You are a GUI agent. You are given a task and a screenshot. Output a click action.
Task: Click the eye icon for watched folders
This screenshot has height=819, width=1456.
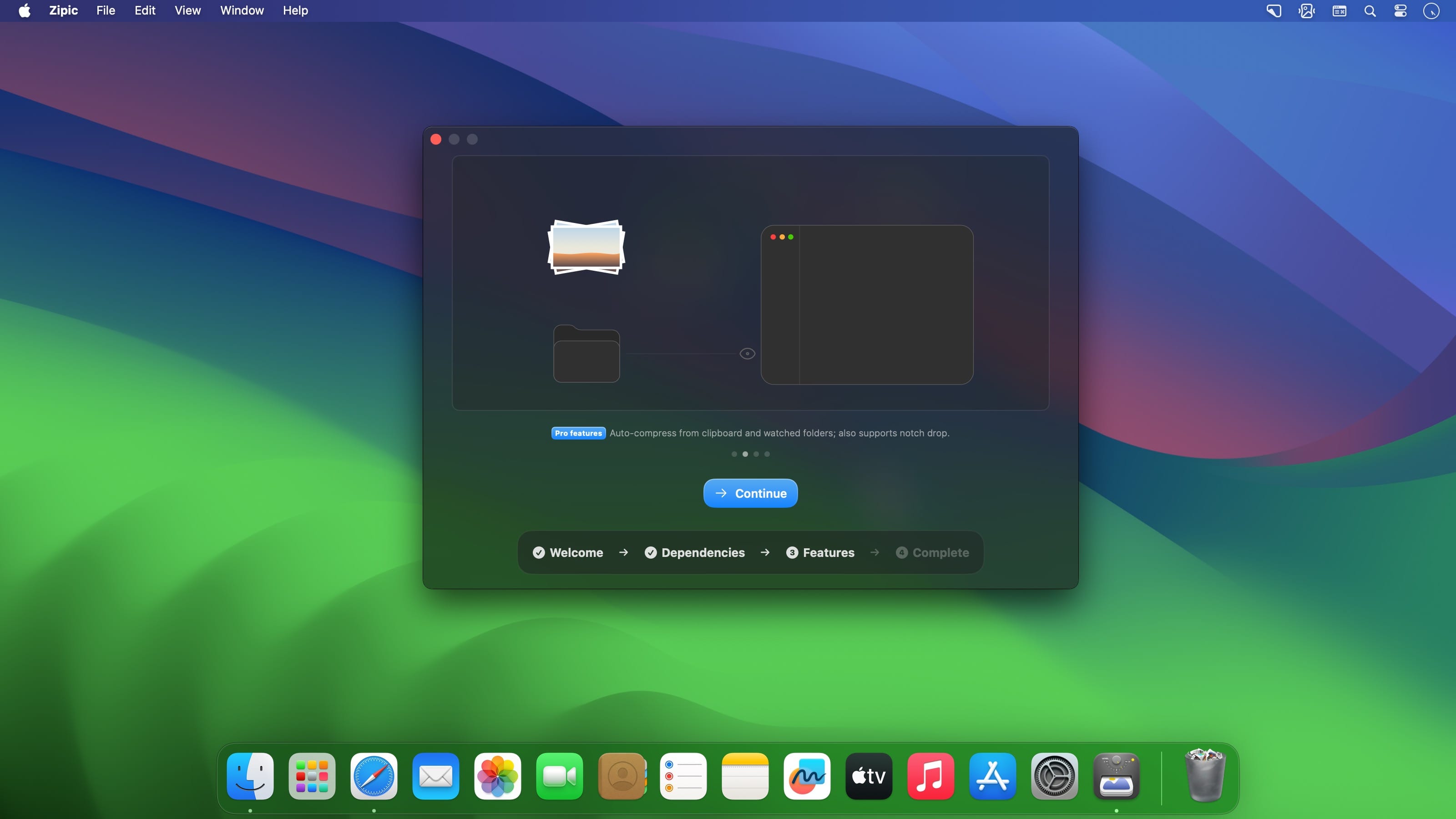tap(747, 354)
